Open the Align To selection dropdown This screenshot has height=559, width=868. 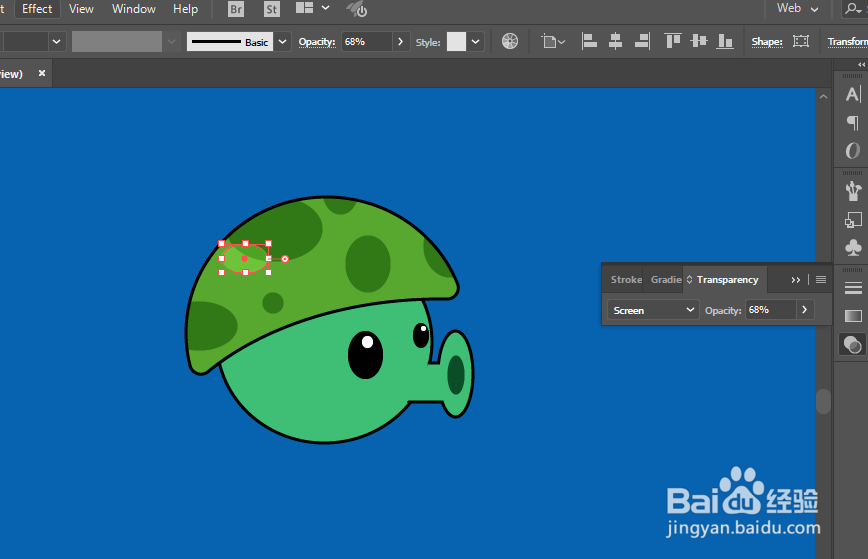[553, 42]
